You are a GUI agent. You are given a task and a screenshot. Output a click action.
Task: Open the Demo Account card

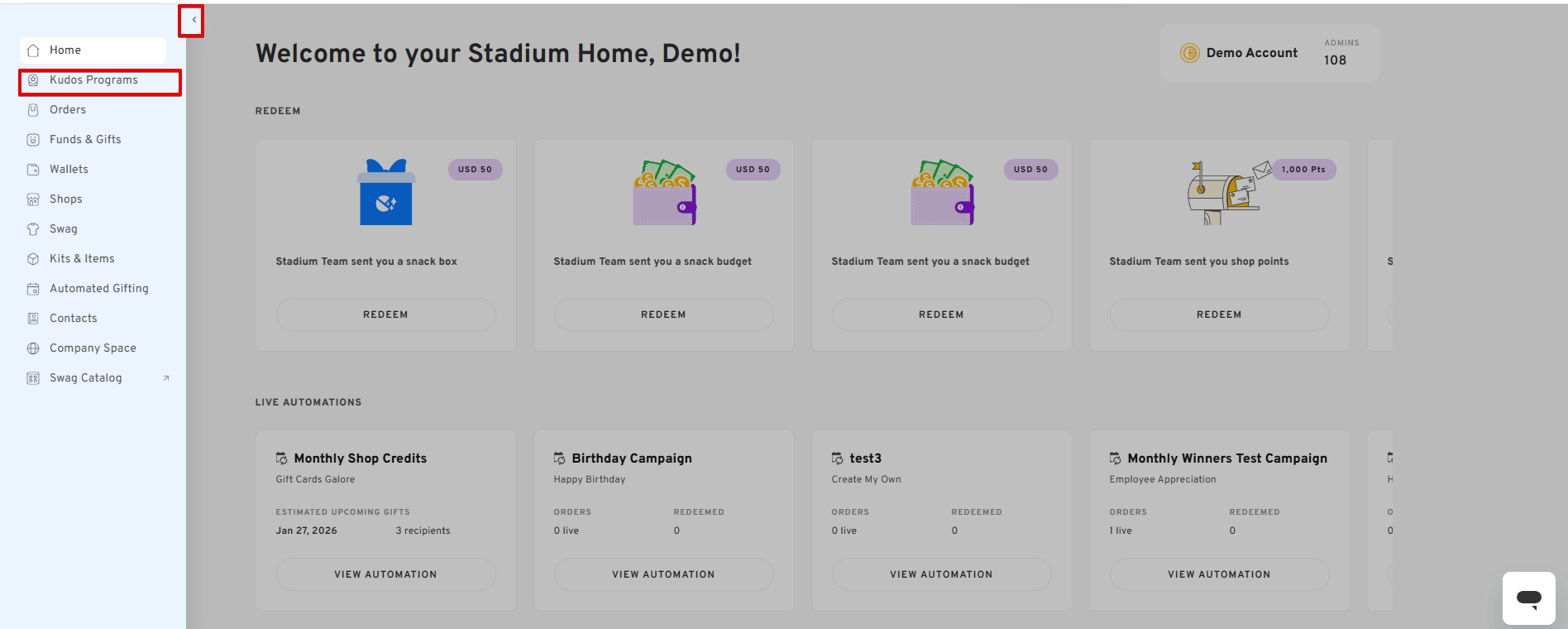[1251, 53]
